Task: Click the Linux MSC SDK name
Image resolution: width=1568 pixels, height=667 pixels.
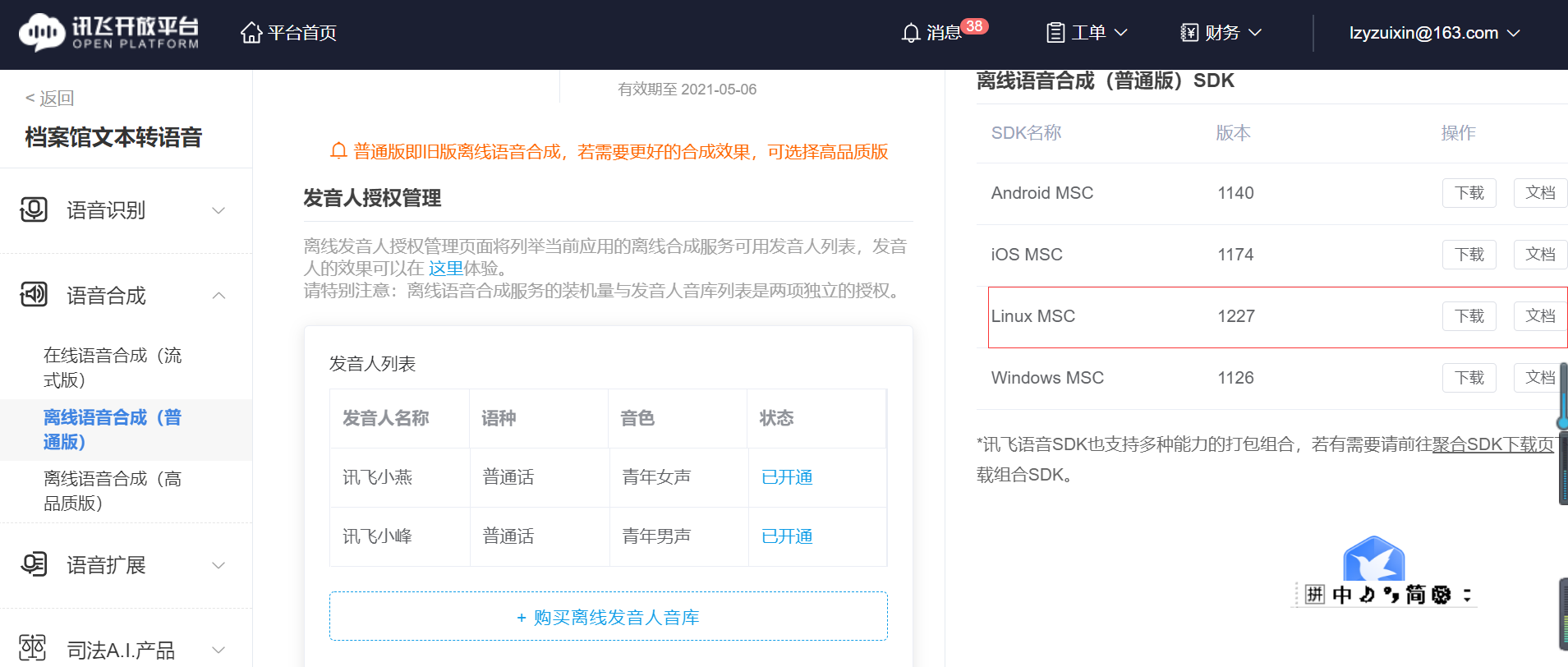Action: [x=1032, y=316]
